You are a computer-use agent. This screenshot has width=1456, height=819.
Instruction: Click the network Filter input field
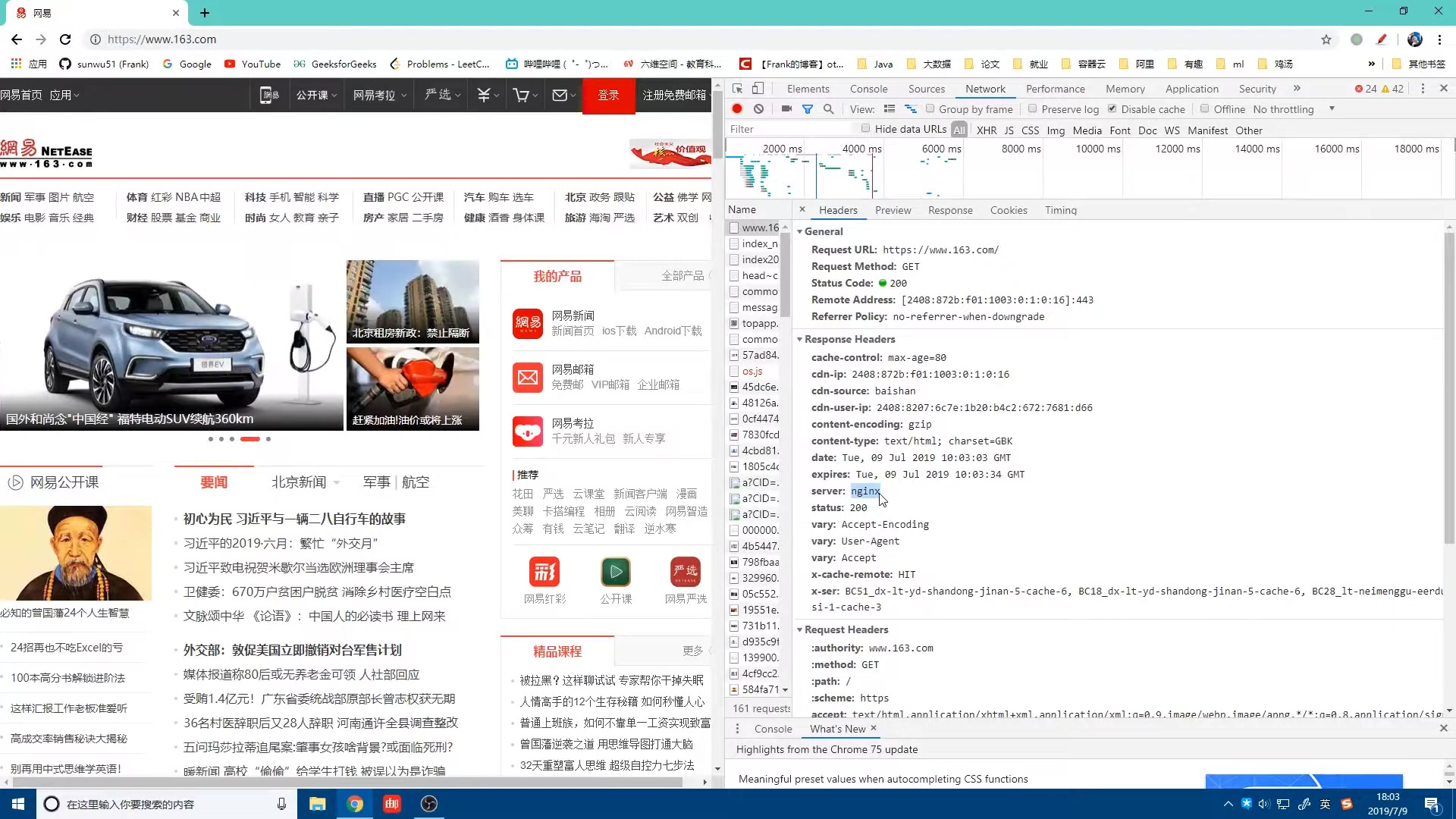pos(790,130)
